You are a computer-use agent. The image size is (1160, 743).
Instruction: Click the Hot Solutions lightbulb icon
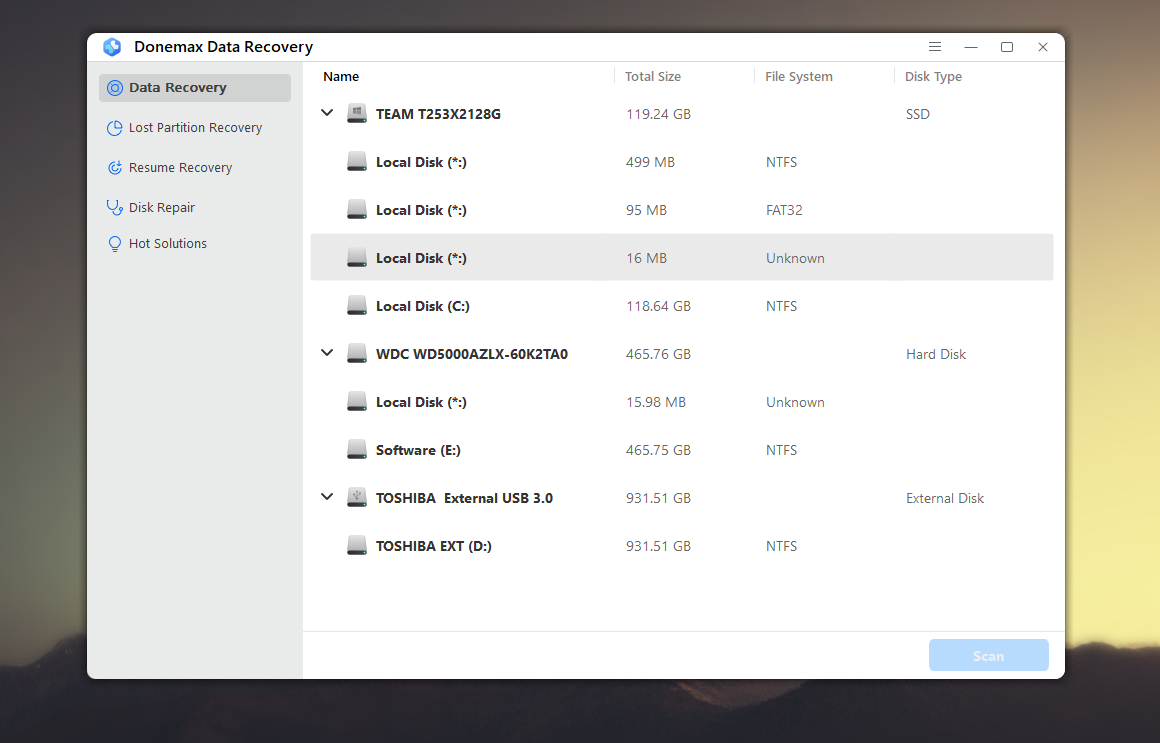tap(115, 243)
